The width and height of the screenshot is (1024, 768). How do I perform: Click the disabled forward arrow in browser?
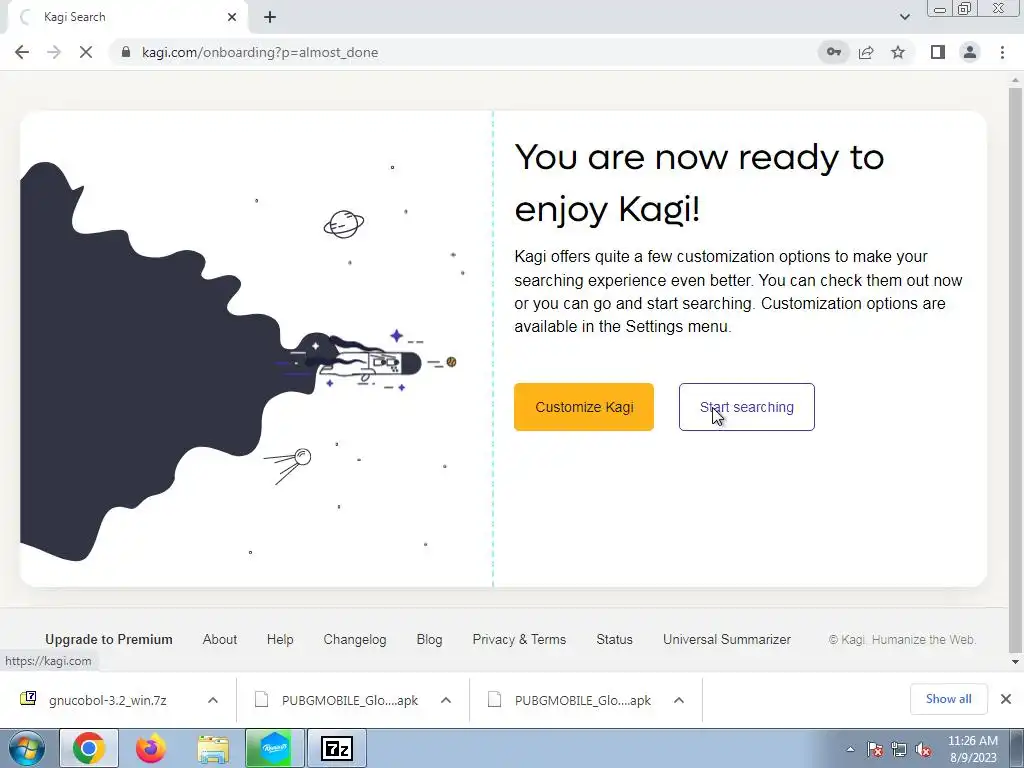[54, 52]
